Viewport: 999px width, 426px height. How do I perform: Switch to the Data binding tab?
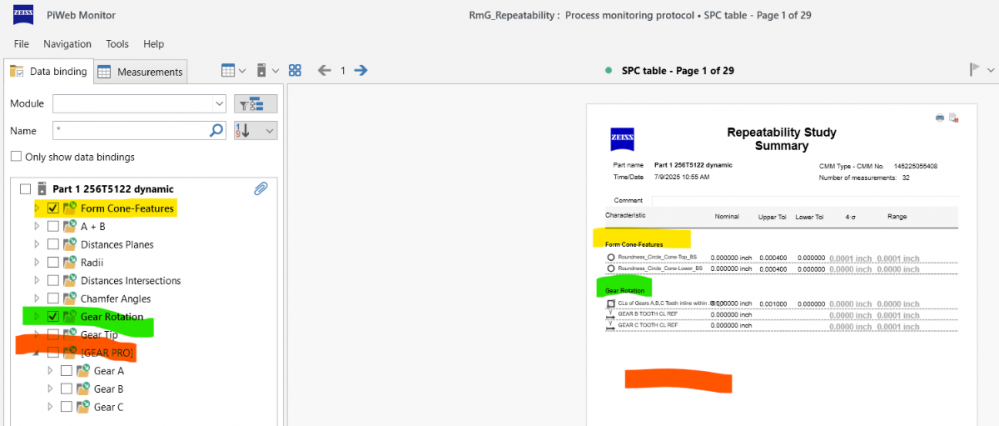click(x=48, y=71)
